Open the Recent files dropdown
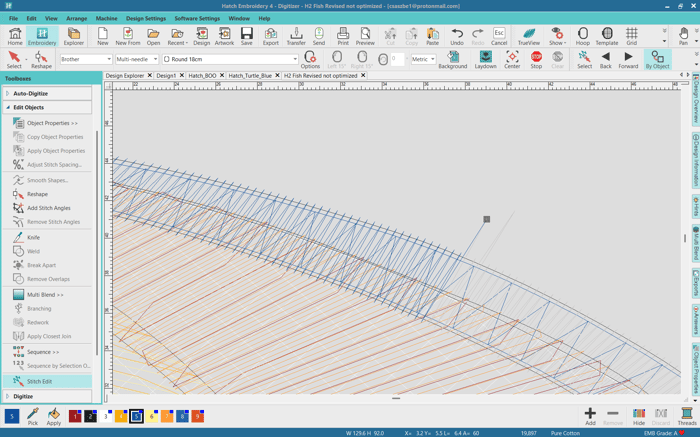 (177, 36)
